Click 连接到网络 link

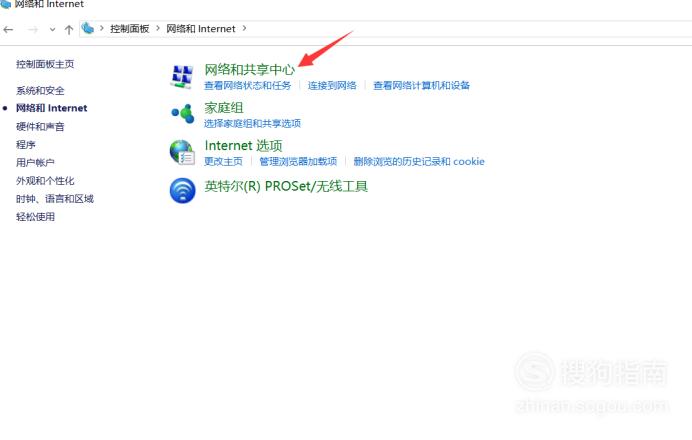(332, 85)
